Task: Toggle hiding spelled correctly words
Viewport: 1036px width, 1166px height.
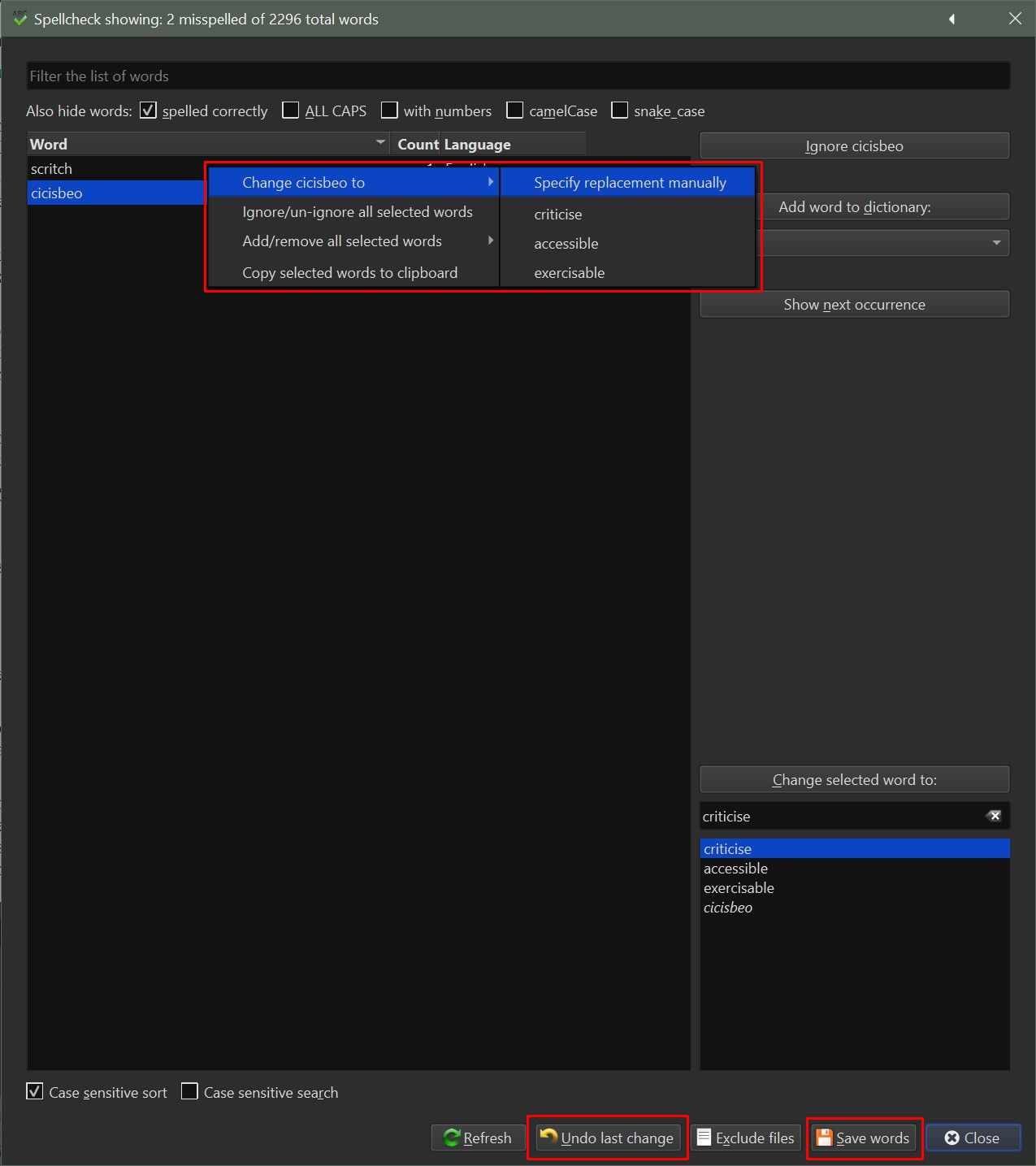Action: [x=148, y=110]
